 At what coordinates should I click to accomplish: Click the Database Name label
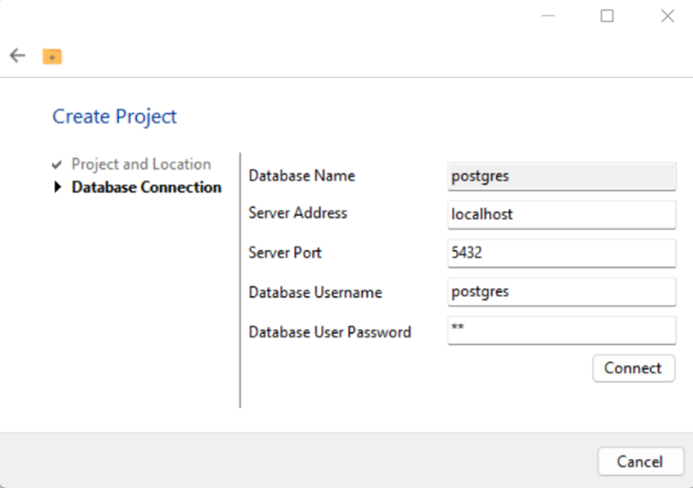click(x=302, y=176)
